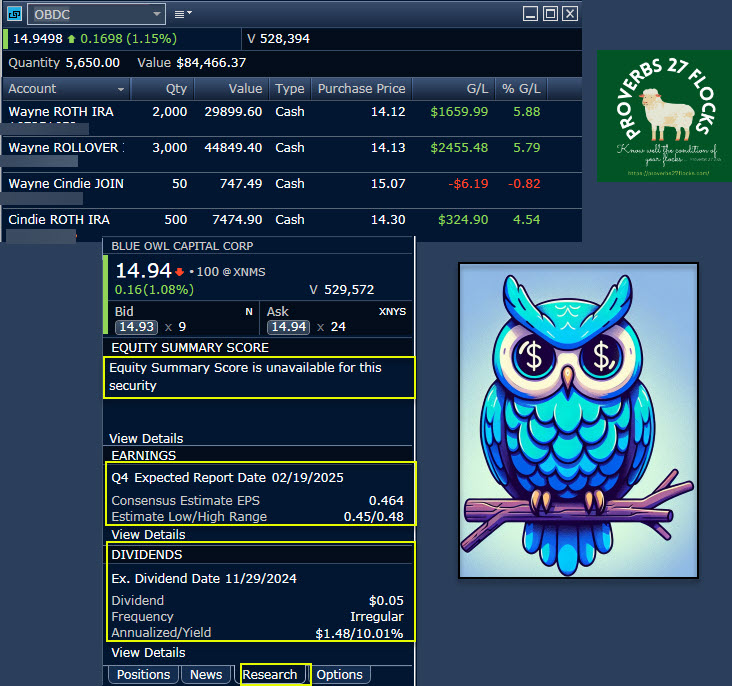Click the green up arrow beside 0.1698

pyautogui.click(x=71, y=39)
